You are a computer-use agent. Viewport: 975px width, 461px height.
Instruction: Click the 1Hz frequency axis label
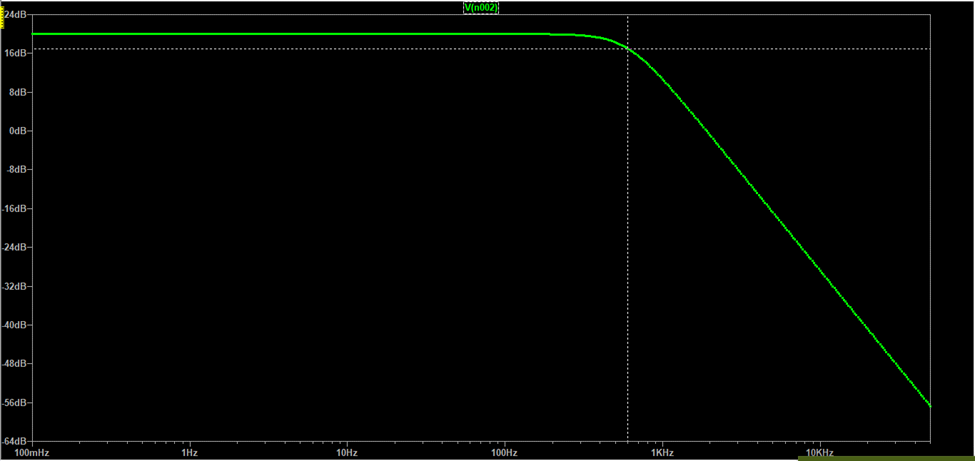tap(189, 453)
